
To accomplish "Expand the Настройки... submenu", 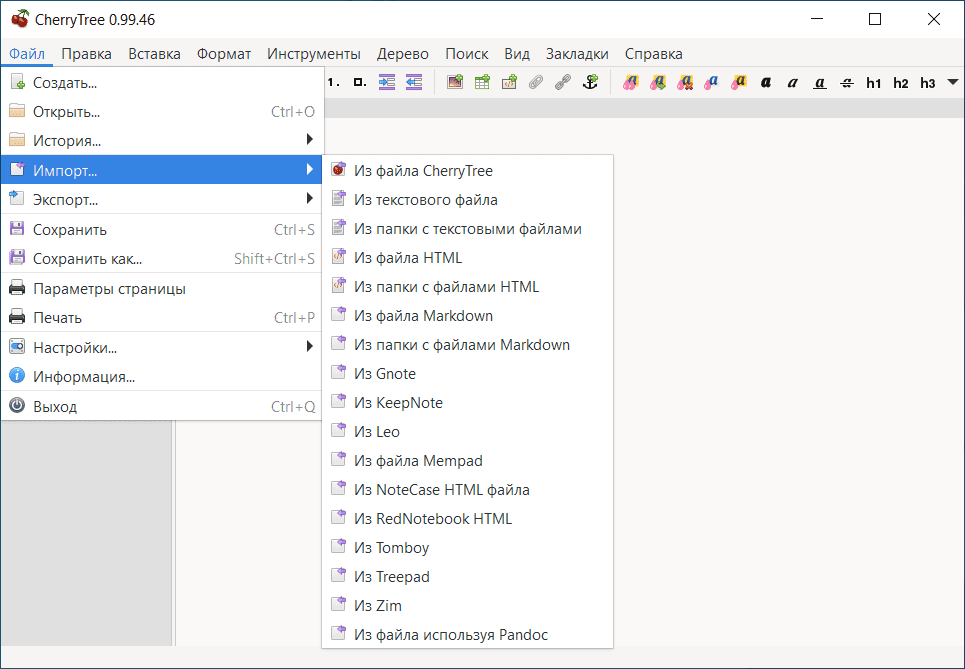I will coord(161,347).
